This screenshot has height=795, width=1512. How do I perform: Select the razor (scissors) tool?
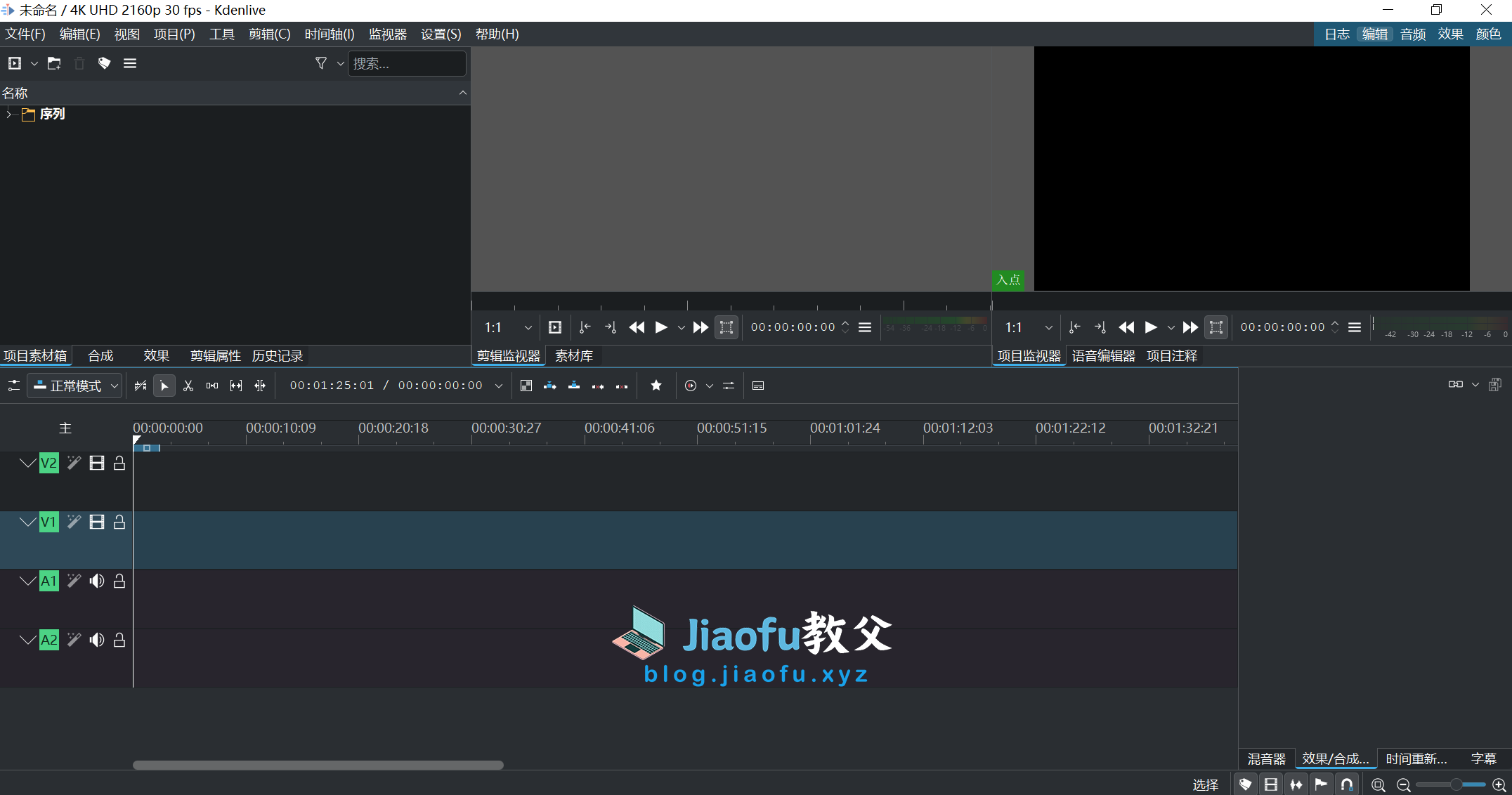pyautogui.click(x=188, y=386)
